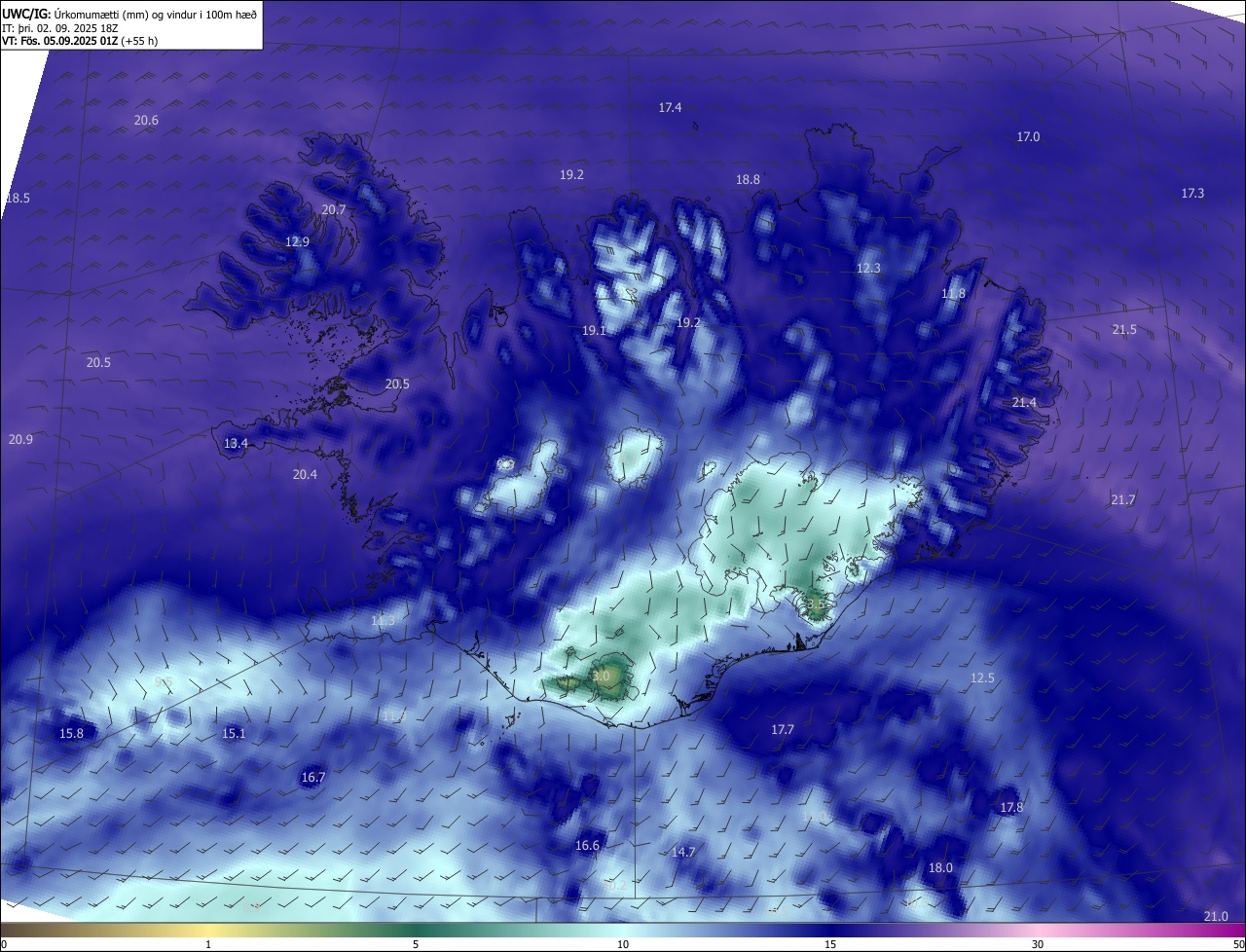1246x952 pixels.
Task: Click the 10 tick on the color scale
Action: pyautogui.click(x=623, y=944)
